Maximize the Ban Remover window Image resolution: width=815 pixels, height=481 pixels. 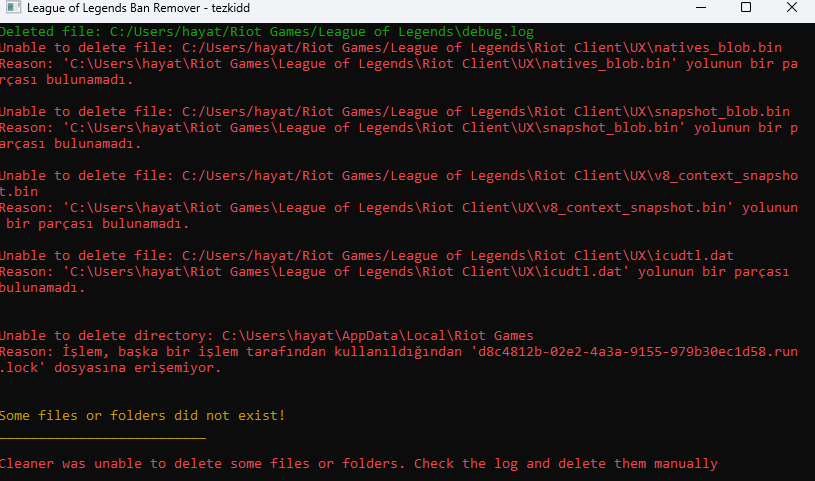pyautogui.click(x=746, y=7)
